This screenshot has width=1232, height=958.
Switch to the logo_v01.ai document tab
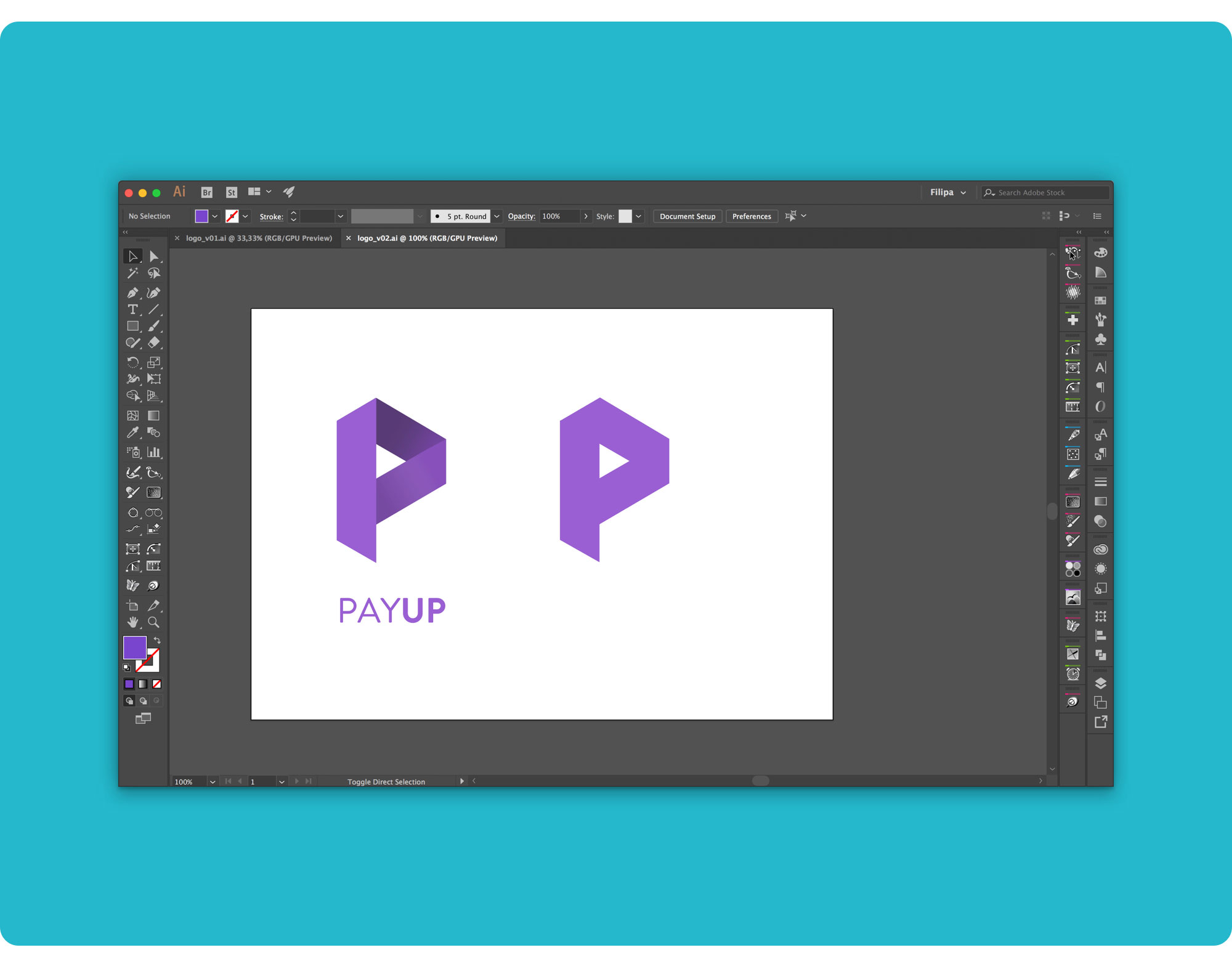pos(259,238)
